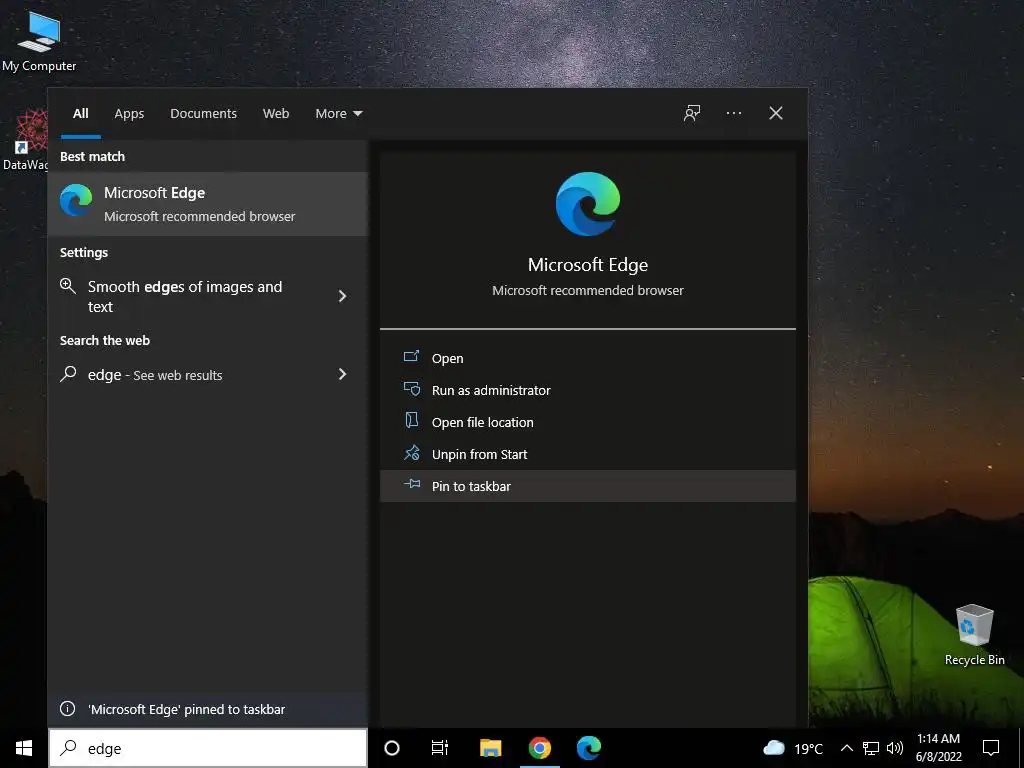Image resolution: width=1024 pixels, height=768 pixels.
Task: Choose Open file location
Action: click(x=588, y=422)
